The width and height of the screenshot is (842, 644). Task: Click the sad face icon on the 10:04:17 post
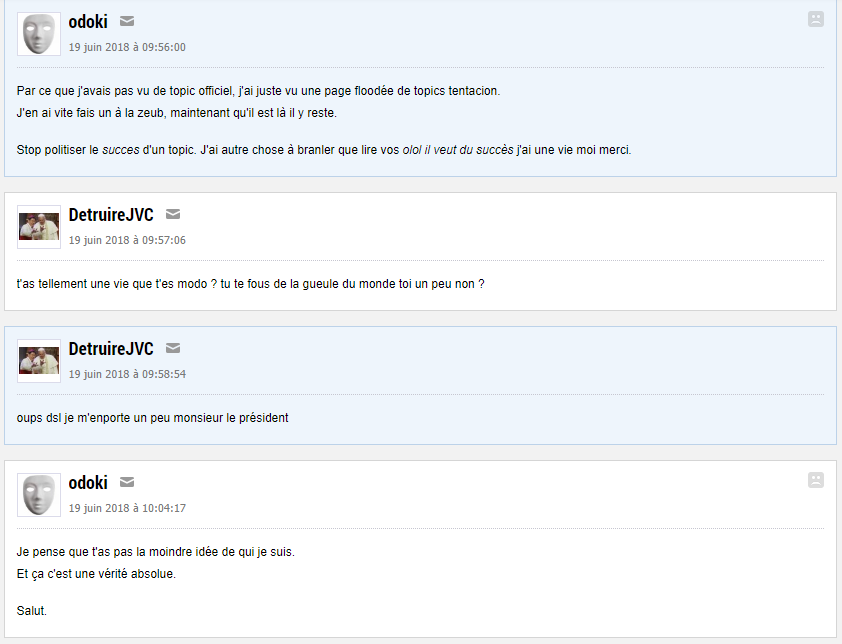(816, 480)
